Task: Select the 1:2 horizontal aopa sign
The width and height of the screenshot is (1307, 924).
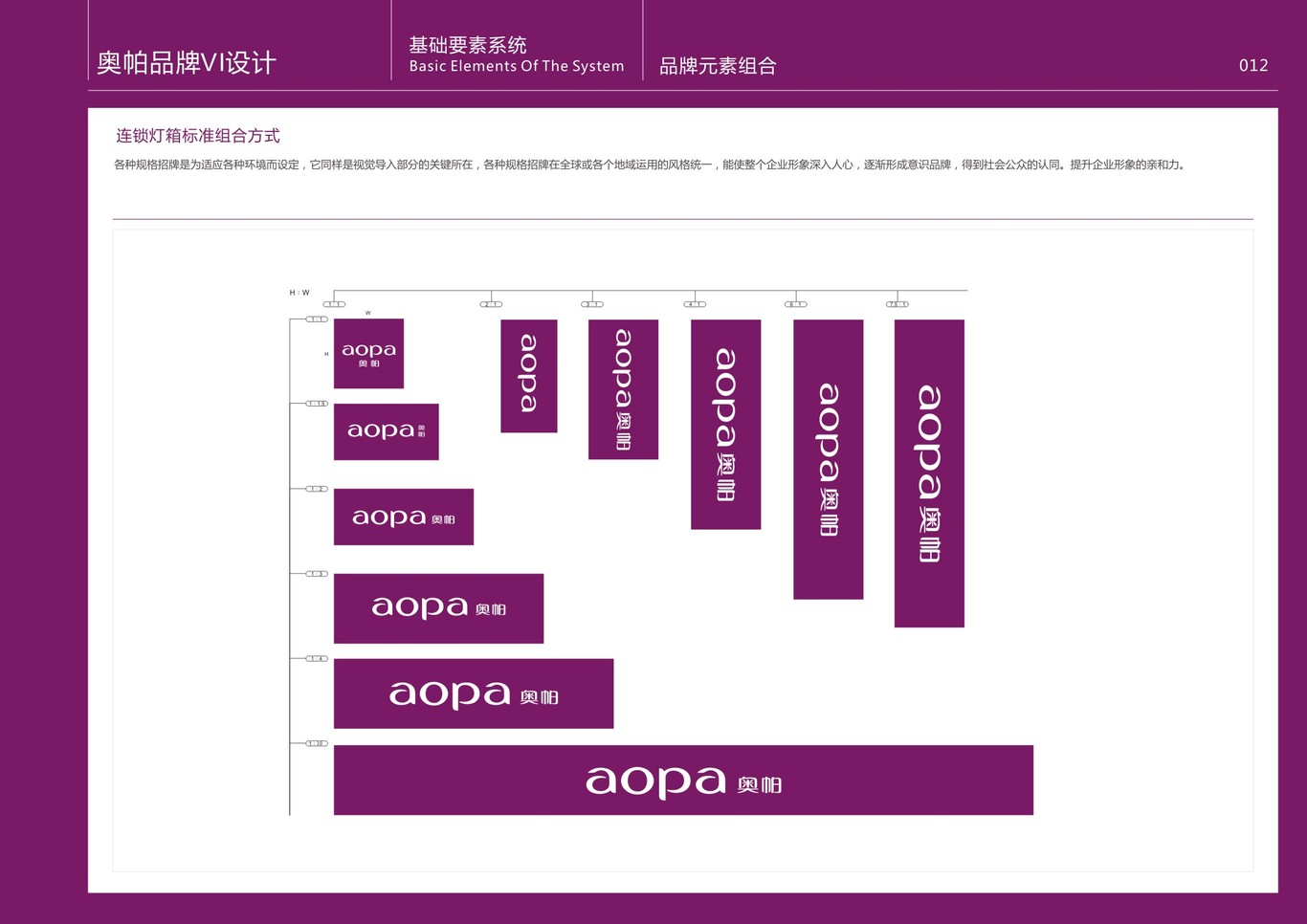Action: click(404, 517)
